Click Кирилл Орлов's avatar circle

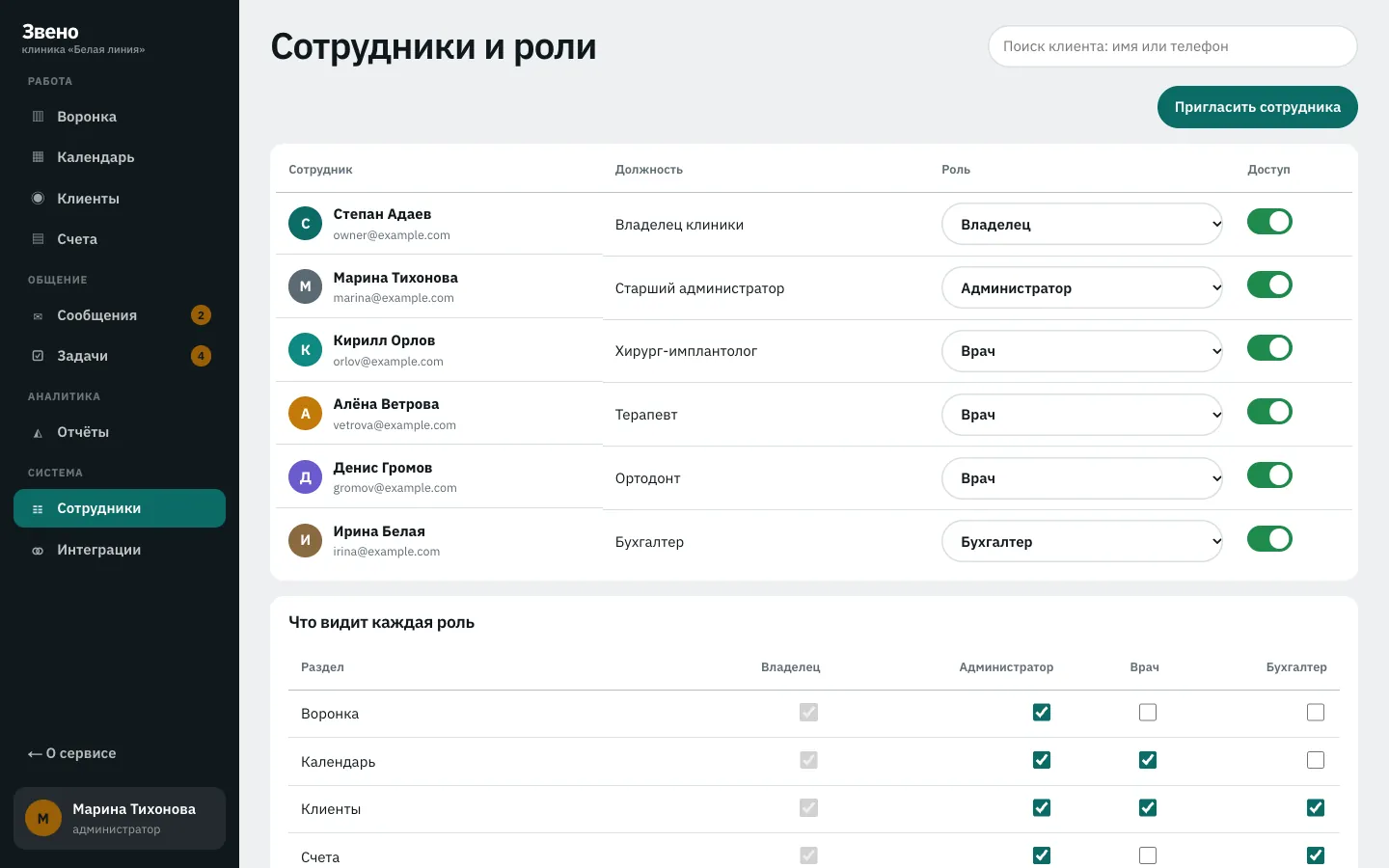(305, 350)
